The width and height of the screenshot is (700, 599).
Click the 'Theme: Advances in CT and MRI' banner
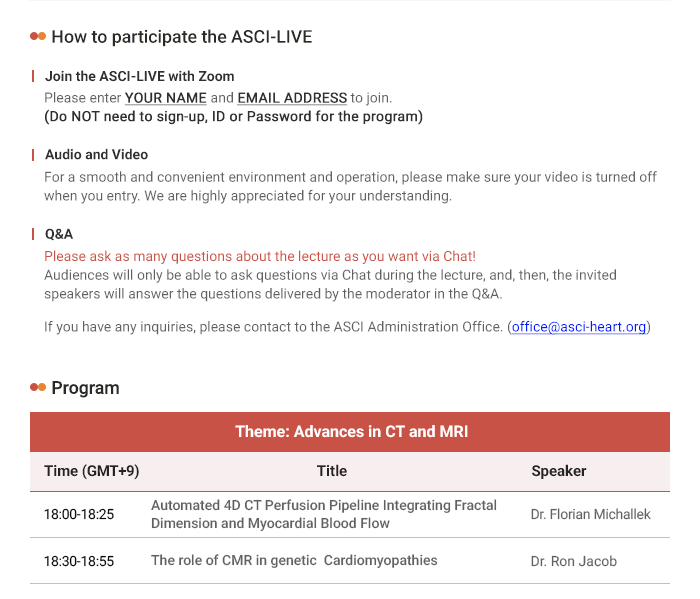pyautogui.click(x=350, y=432)
